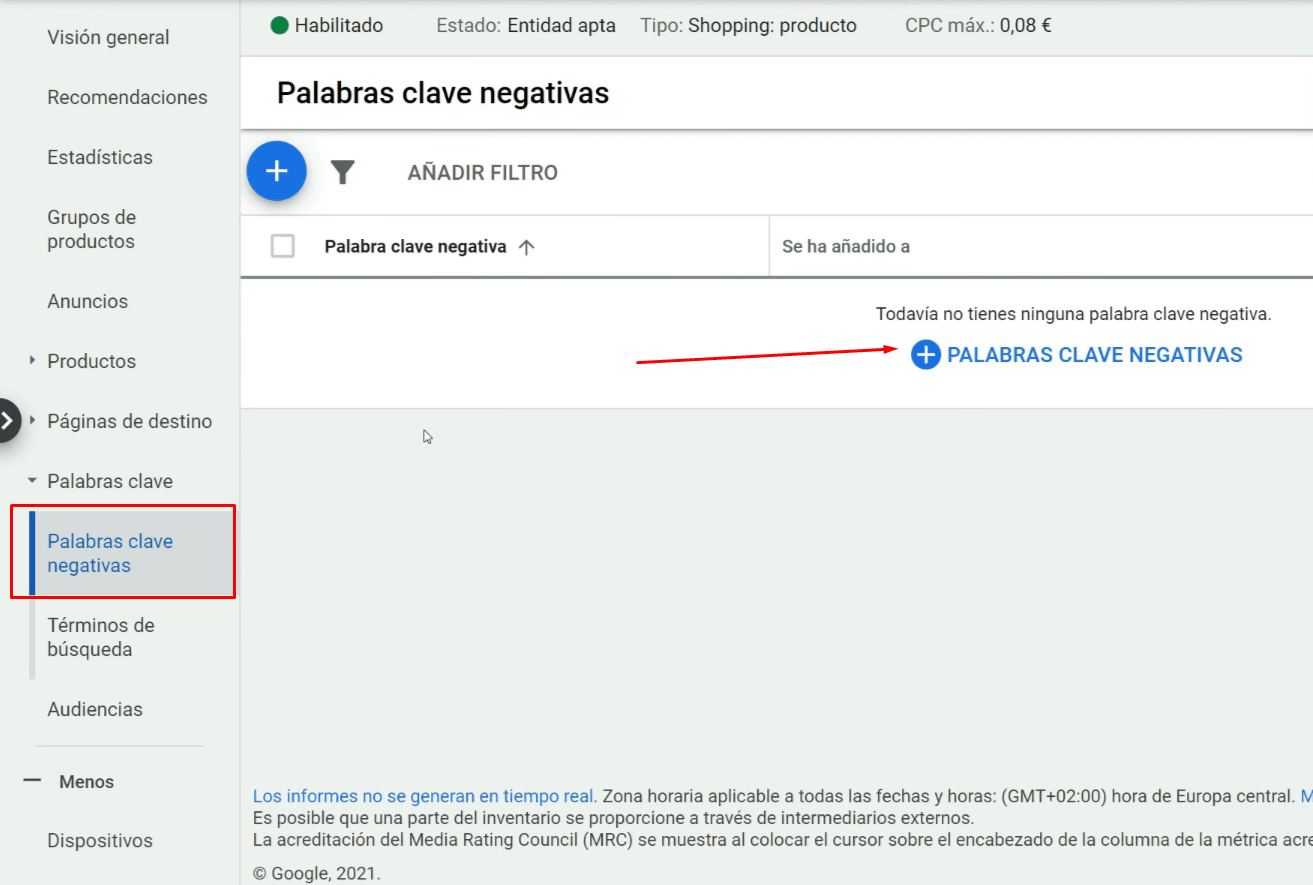Open Dispositivos in sidebar

(x=100, y=841)
